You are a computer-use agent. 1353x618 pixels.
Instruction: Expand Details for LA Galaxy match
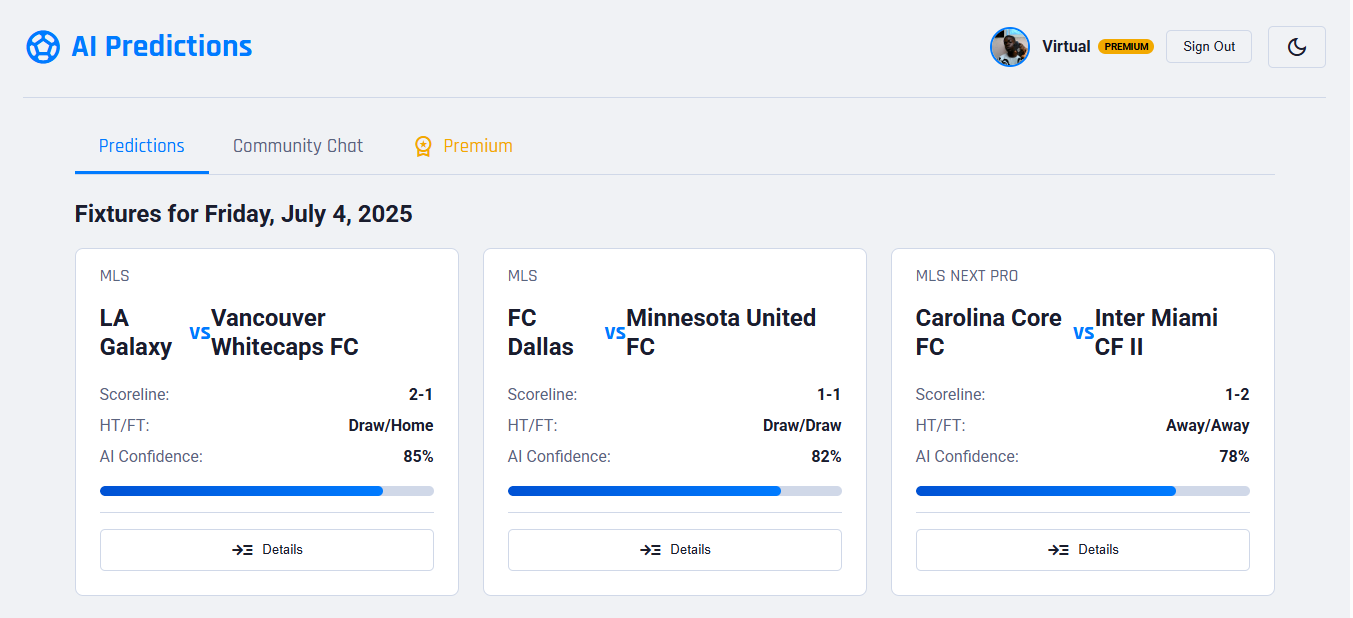[x=267, y=550]
